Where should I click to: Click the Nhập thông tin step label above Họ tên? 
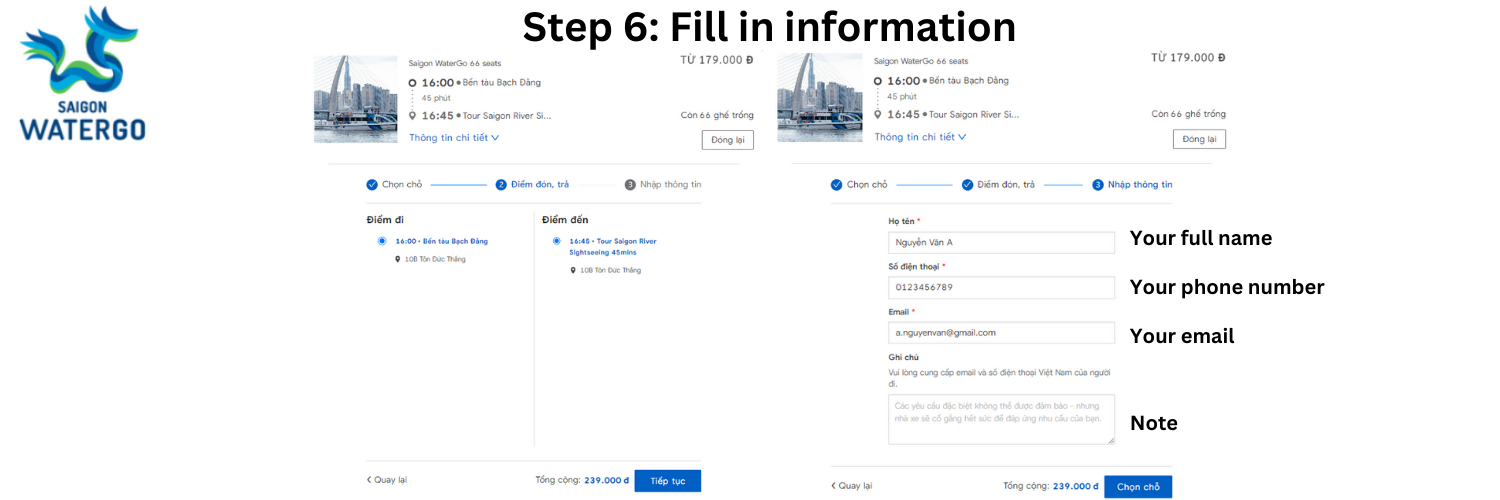1140,185
